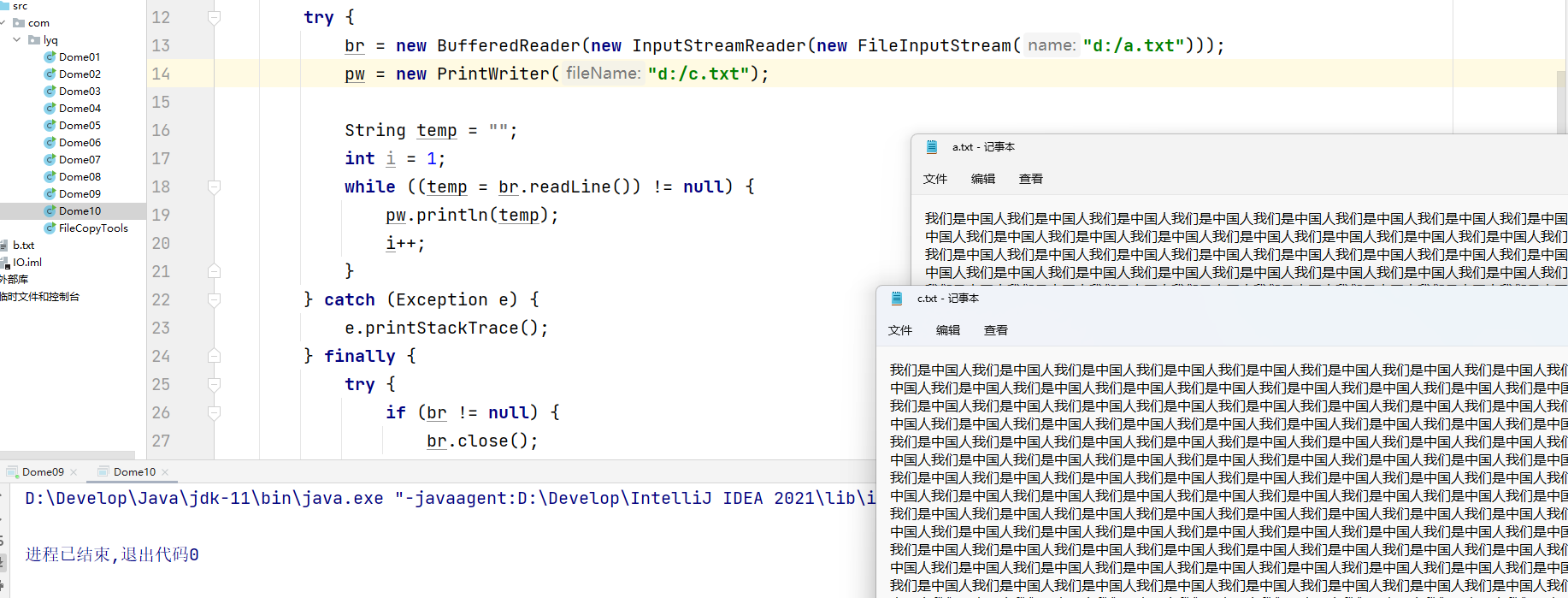
Task: Open the Dome03 class file
Action: pyautogui.click(x=80, y=92)
